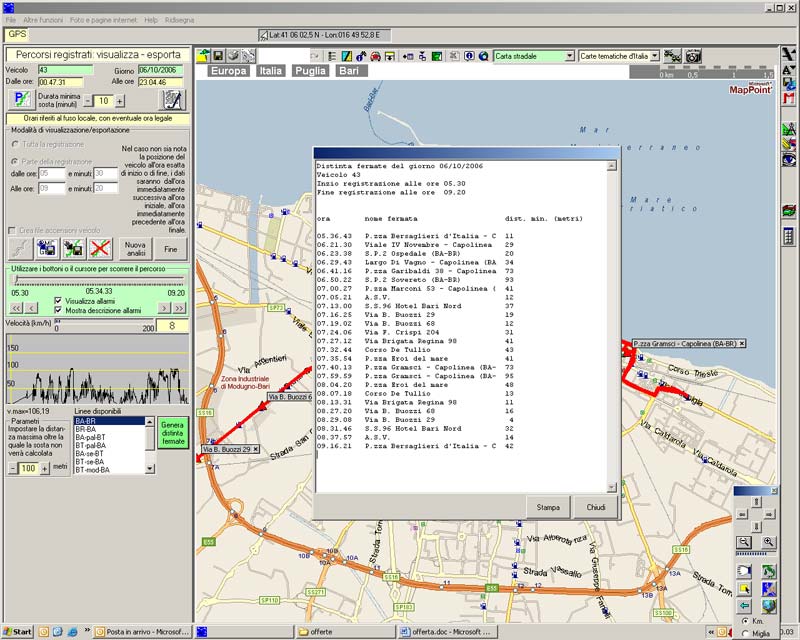The width and height of the screenshot is (800, 640).
Task: Step route forward with the > button
Action: point(164,308)
